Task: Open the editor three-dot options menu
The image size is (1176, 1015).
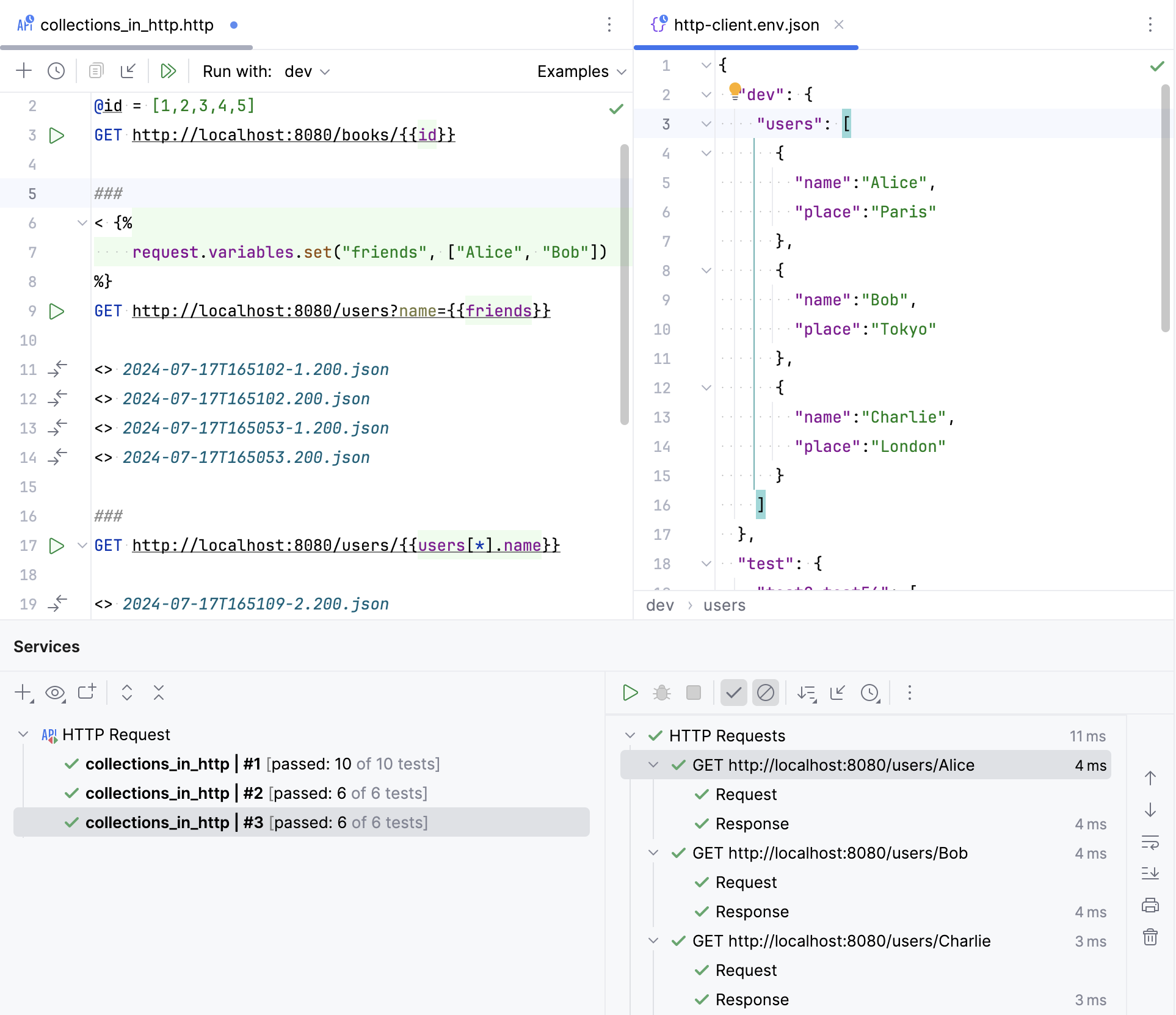Action: [610, 25]
